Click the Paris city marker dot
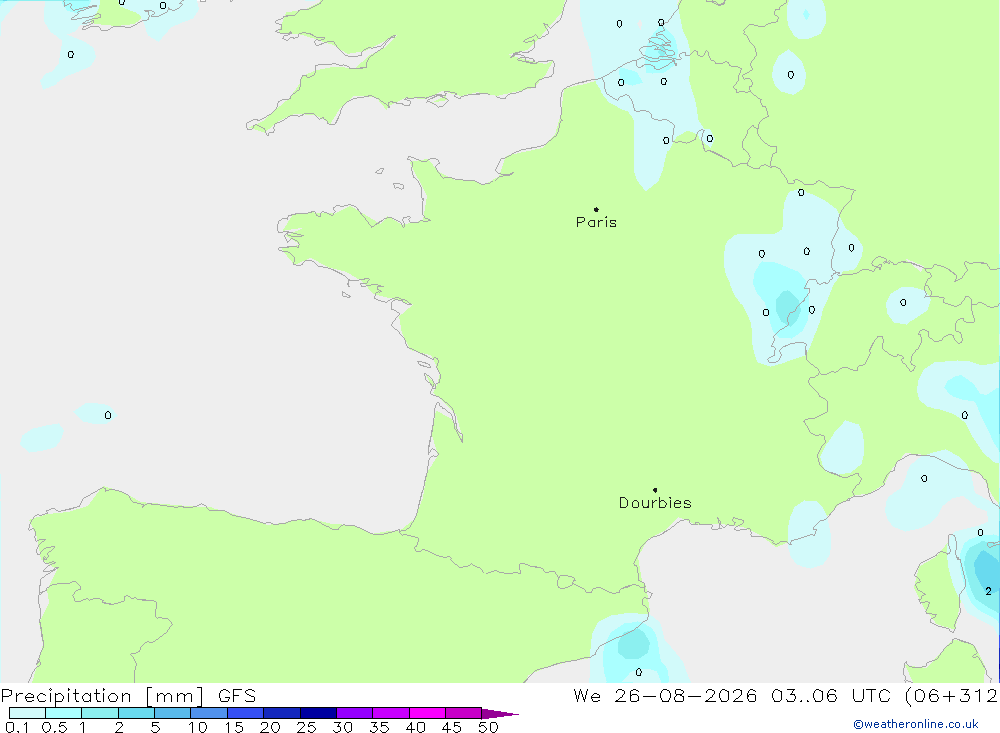This screenshot has height=733, width=1000. pos(596,209)
